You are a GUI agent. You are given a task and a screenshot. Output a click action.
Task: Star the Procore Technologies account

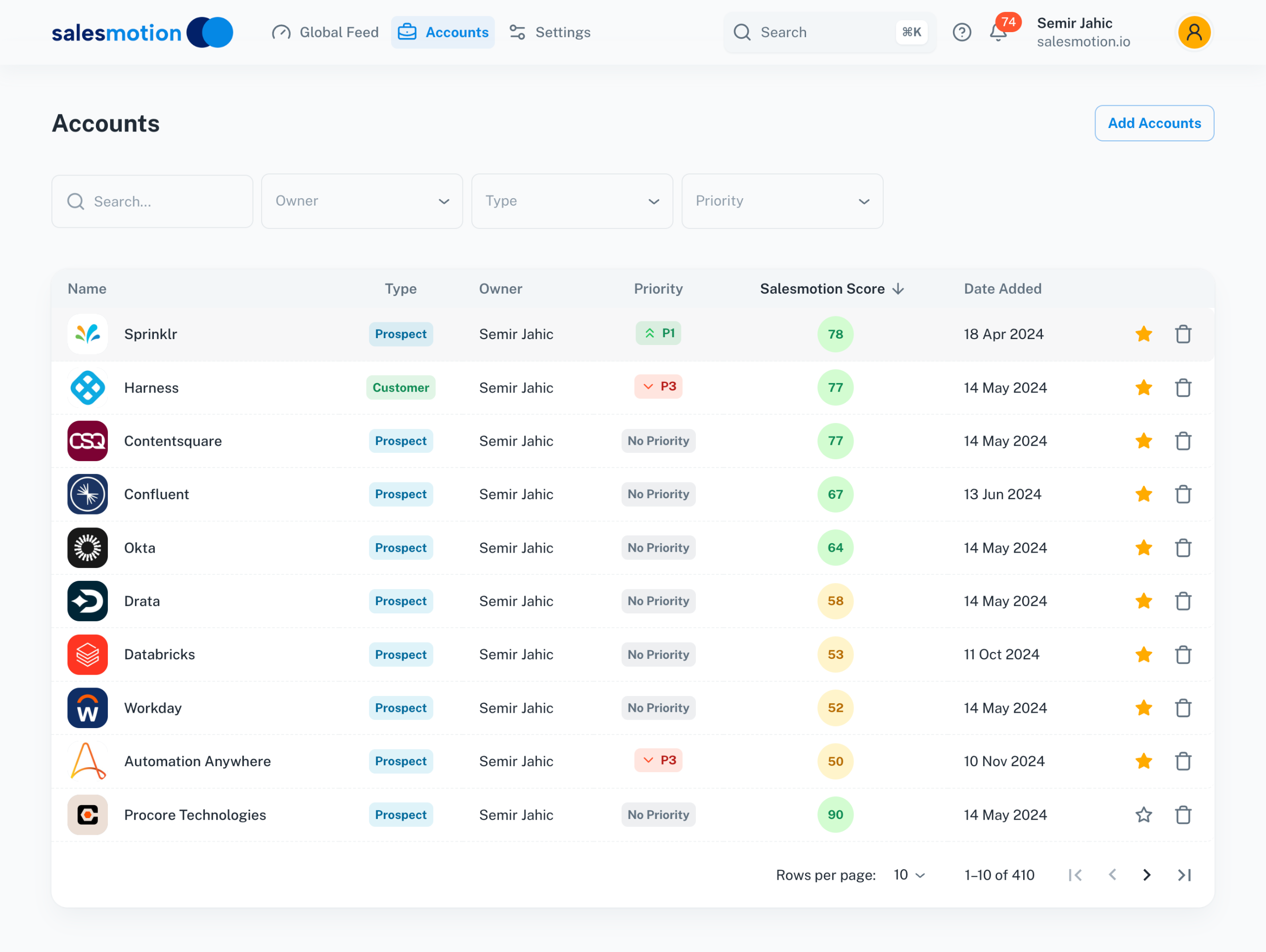tap(1143, 815)
